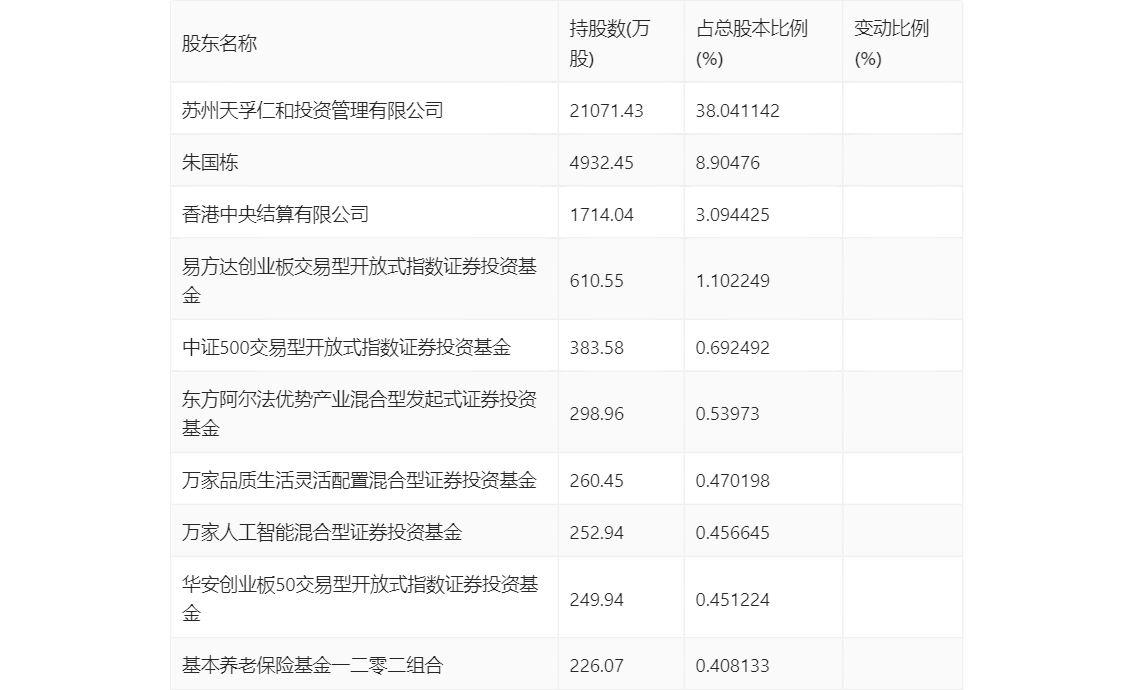
Task: Select the value 249.94
Action: [x=596, y=600]
